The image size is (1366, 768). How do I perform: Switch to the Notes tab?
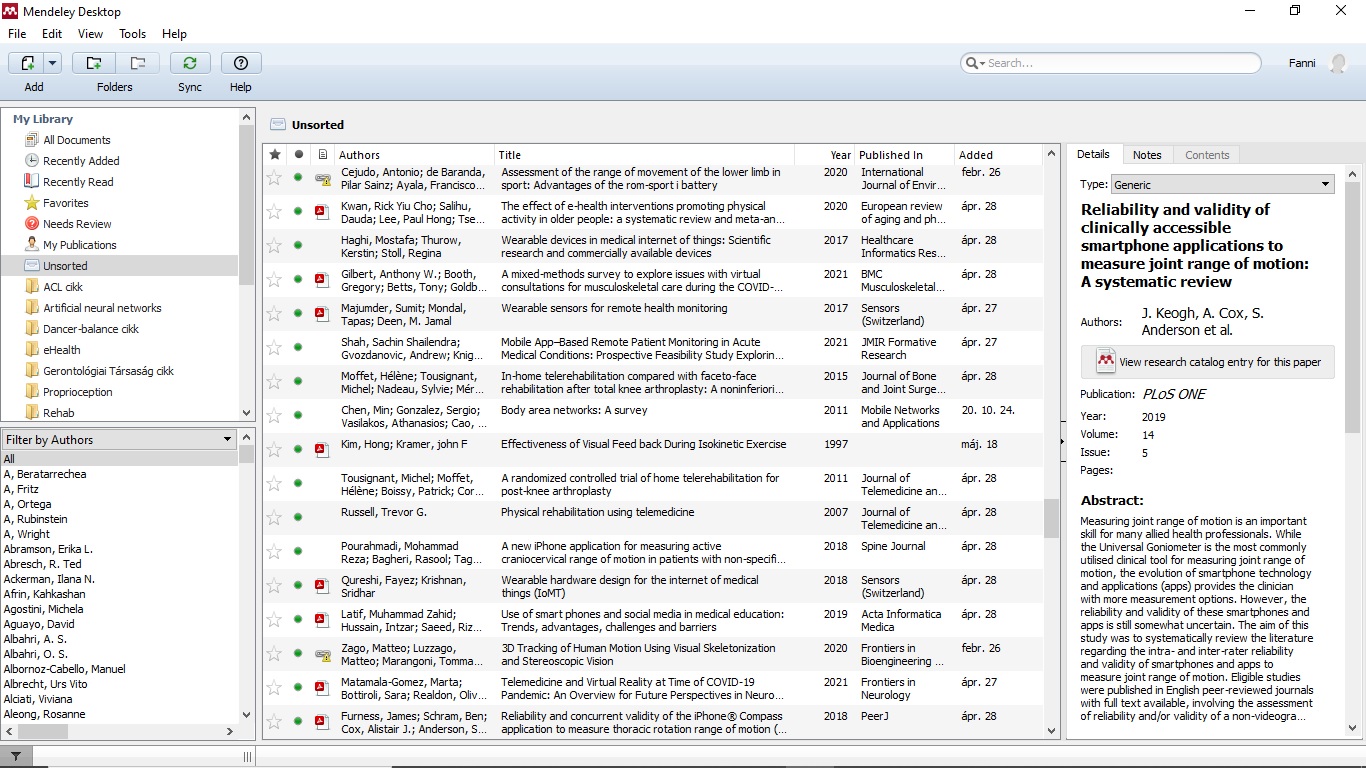[x=1147, y=155]
